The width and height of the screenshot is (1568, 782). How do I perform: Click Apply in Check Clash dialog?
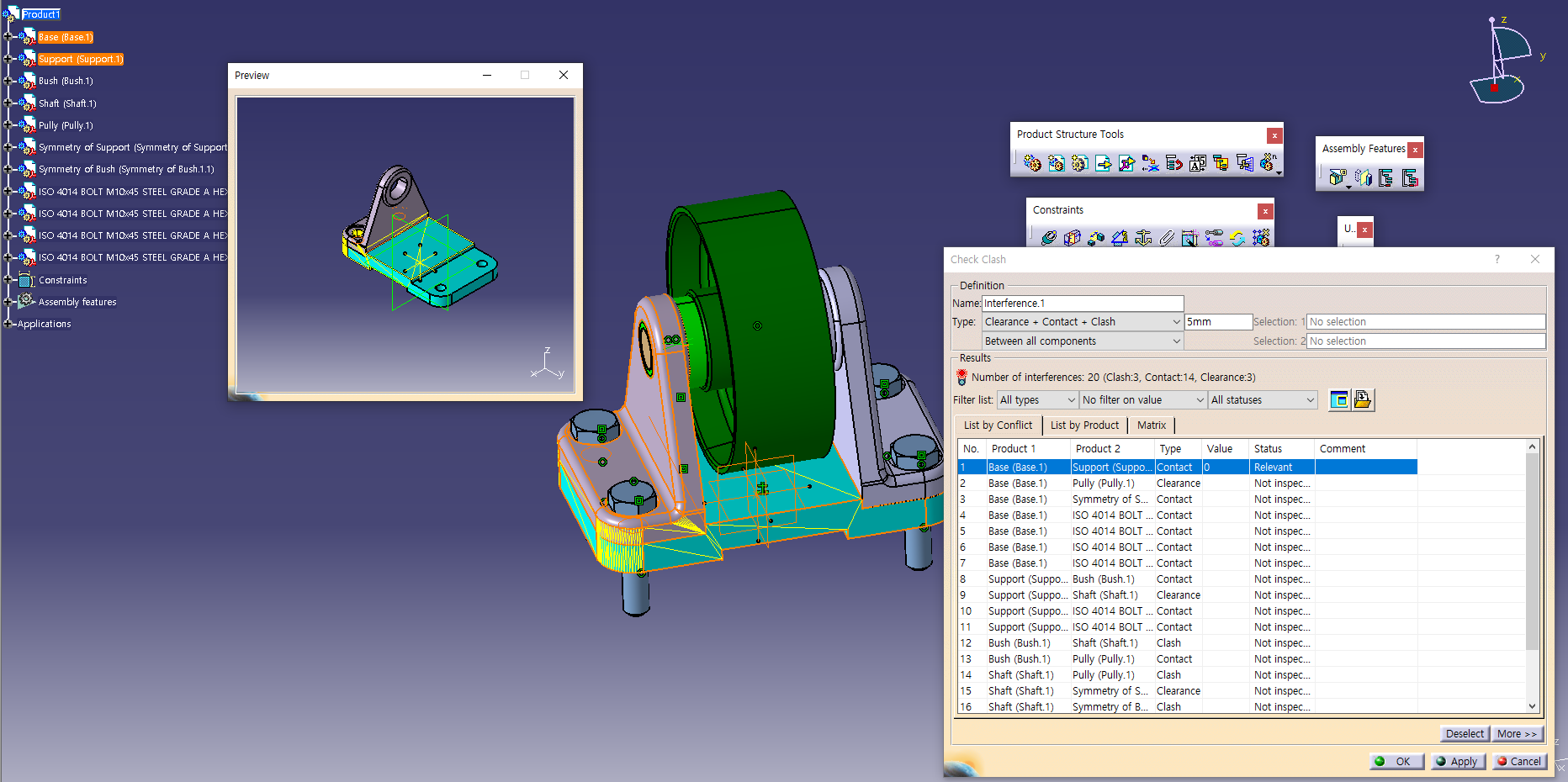(x=1457, y=762)
